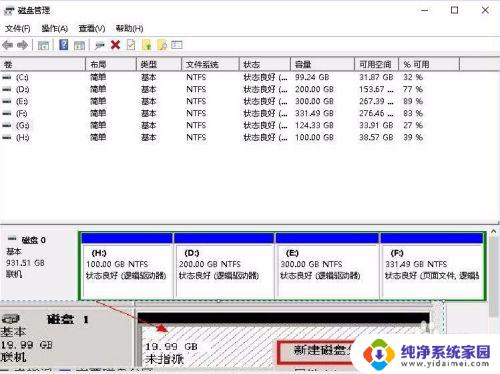
Task: Sort by the 状态 column header
Action: pos(265,64)
